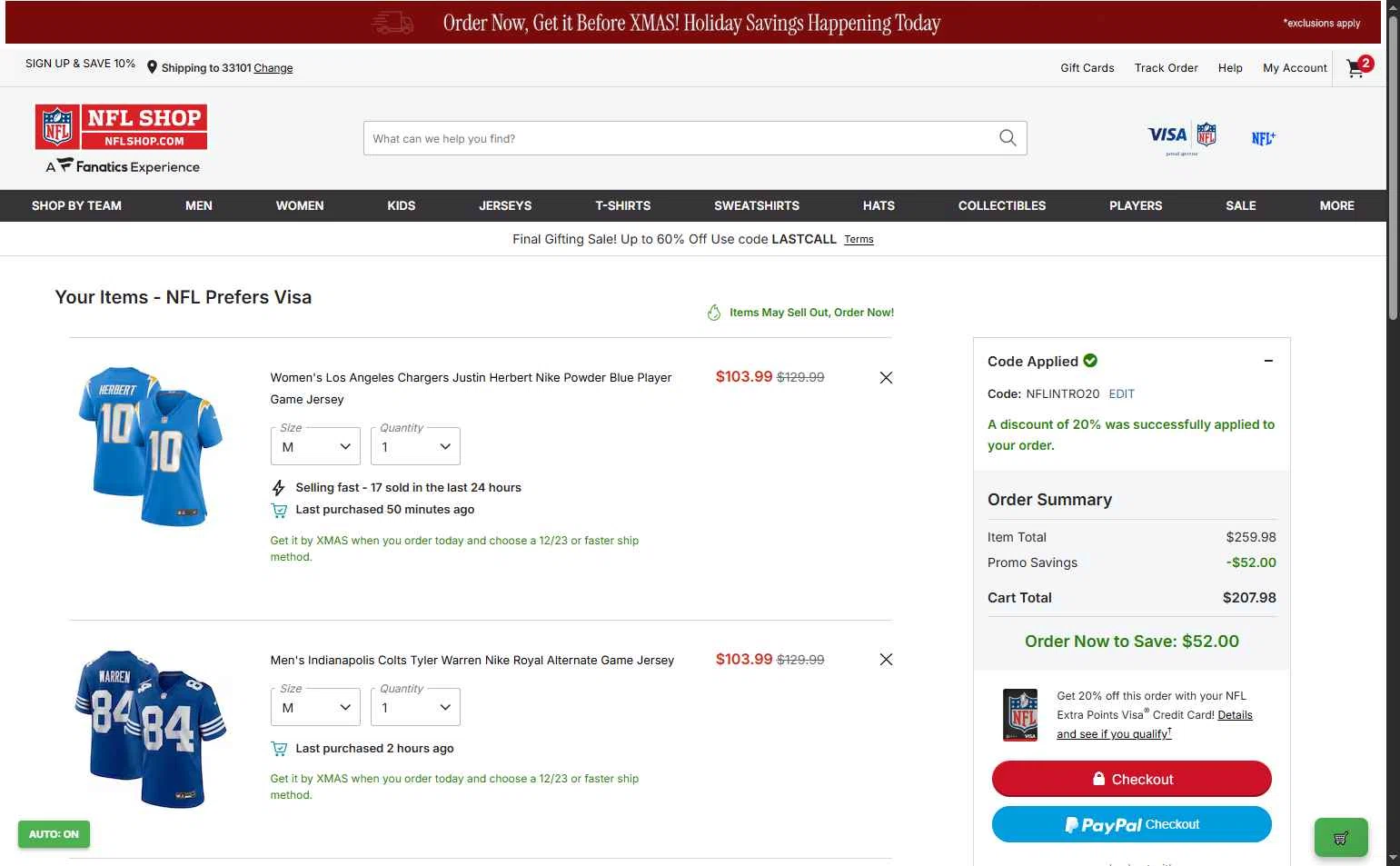This screenshot has height=866, width=1400.
Task: Click the shipping location pin icon
Action: tap(152, 67)
